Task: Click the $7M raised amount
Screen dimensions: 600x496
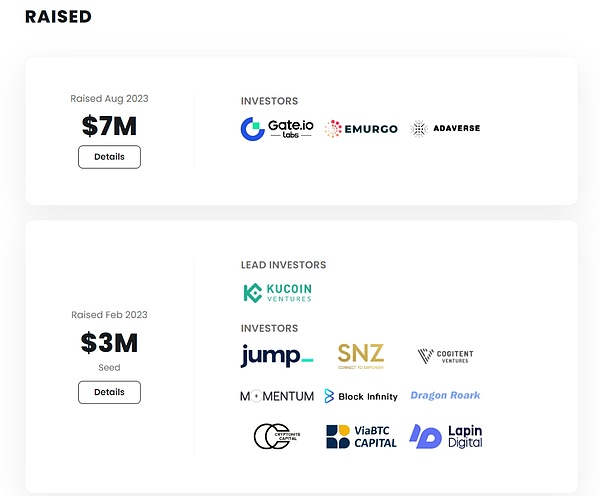Action: [x=109, y=126]
